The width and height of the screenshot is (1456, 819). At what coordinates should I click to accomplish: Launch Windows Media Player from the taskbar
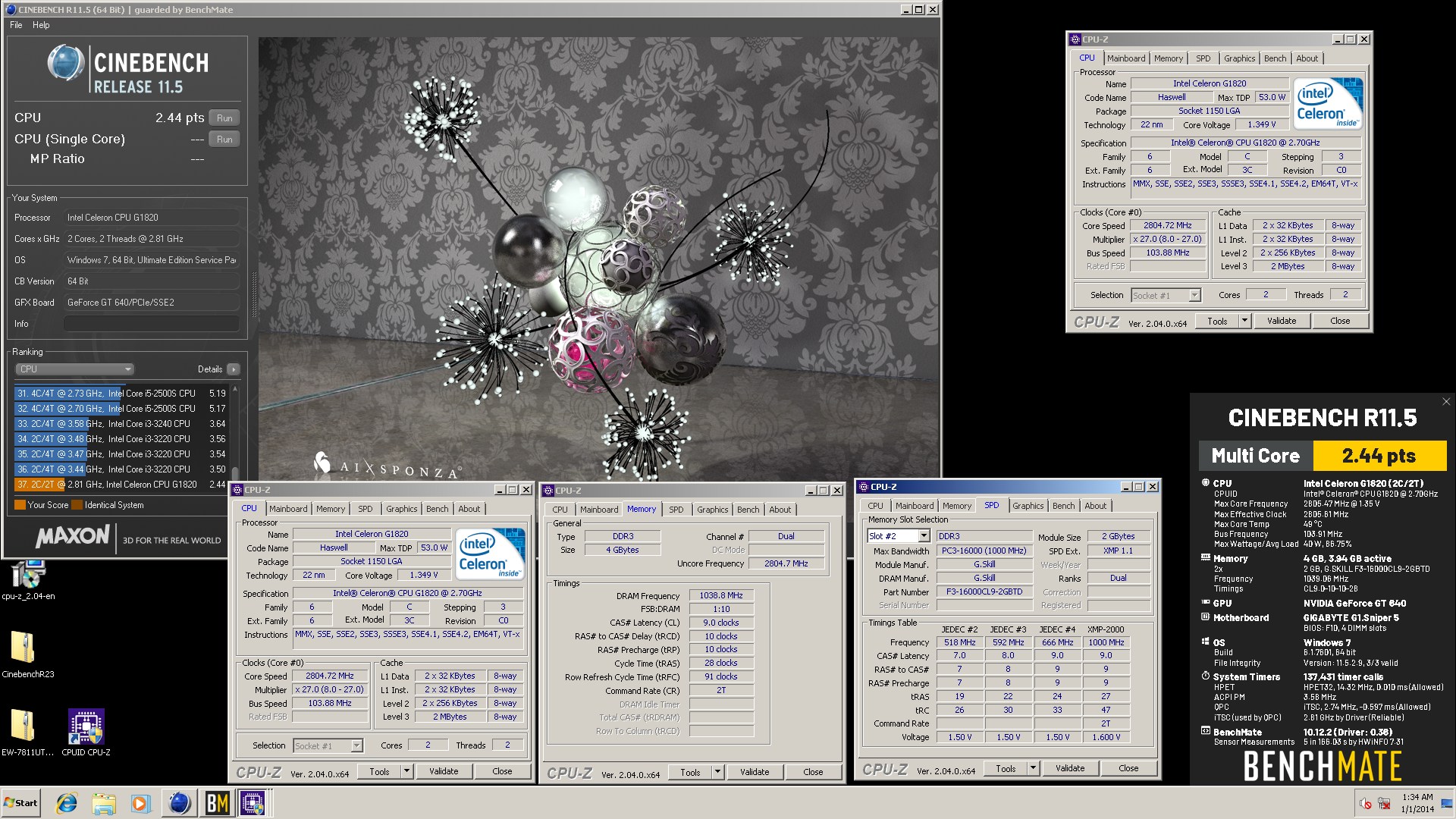pyautogui.click(x=140, y=803)
